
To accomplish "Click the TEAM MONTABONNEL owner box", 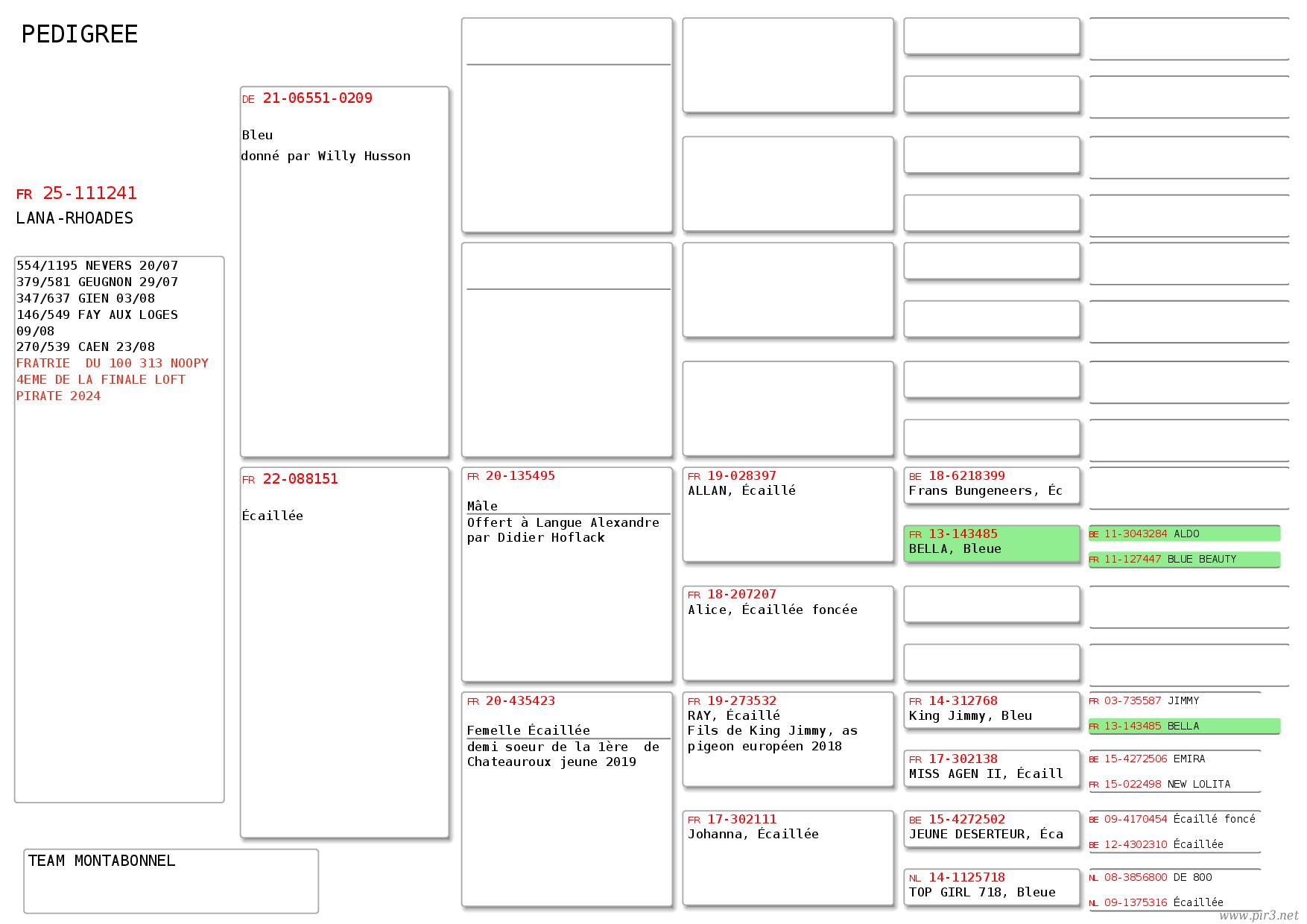I will (x=171, y=881).
